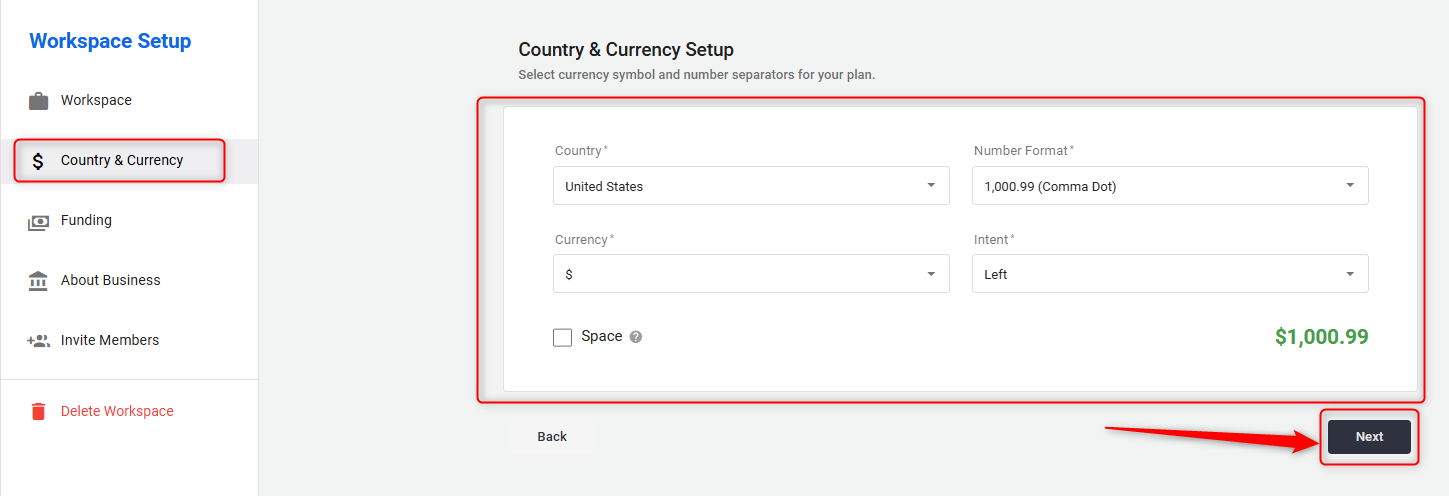Click the Funding money icon
The width and height of the screenshot is (1449, 496).
[38, 221]
